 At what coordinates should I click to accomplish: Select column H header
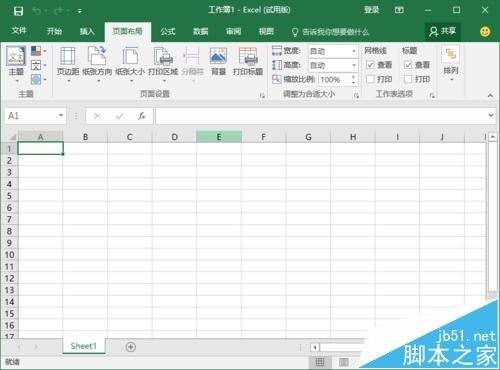[x=353, y=137]
